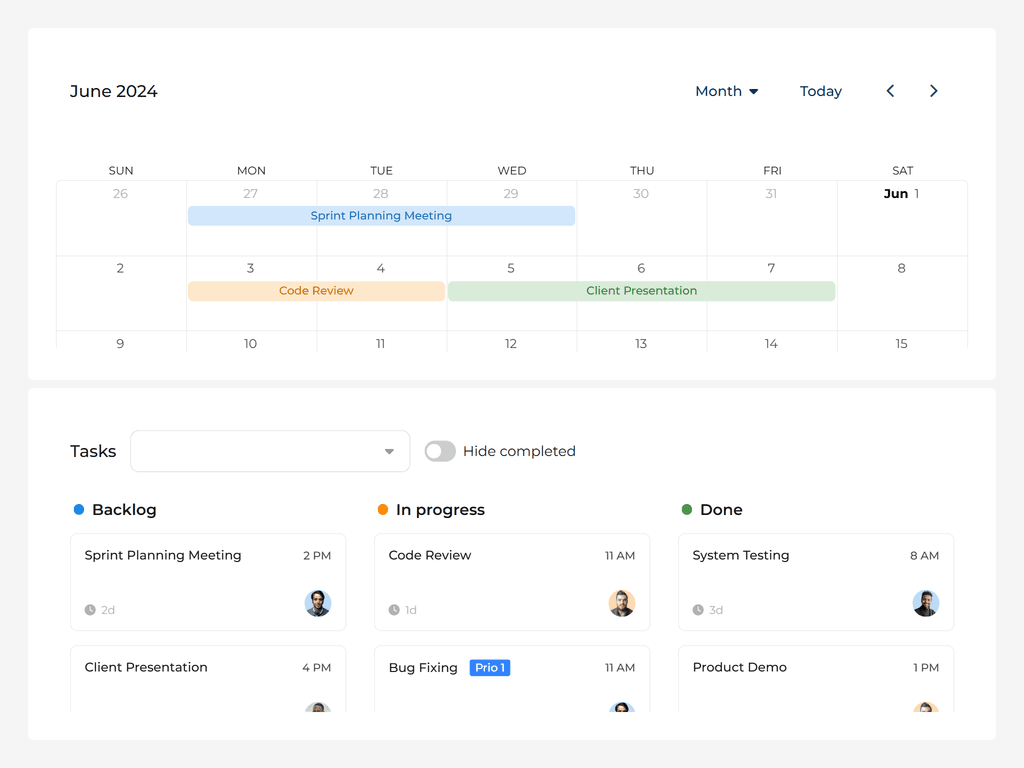Click the previous month chevron arrow
The height and width of the screenshot is (768, 1024).
[890, 91]
